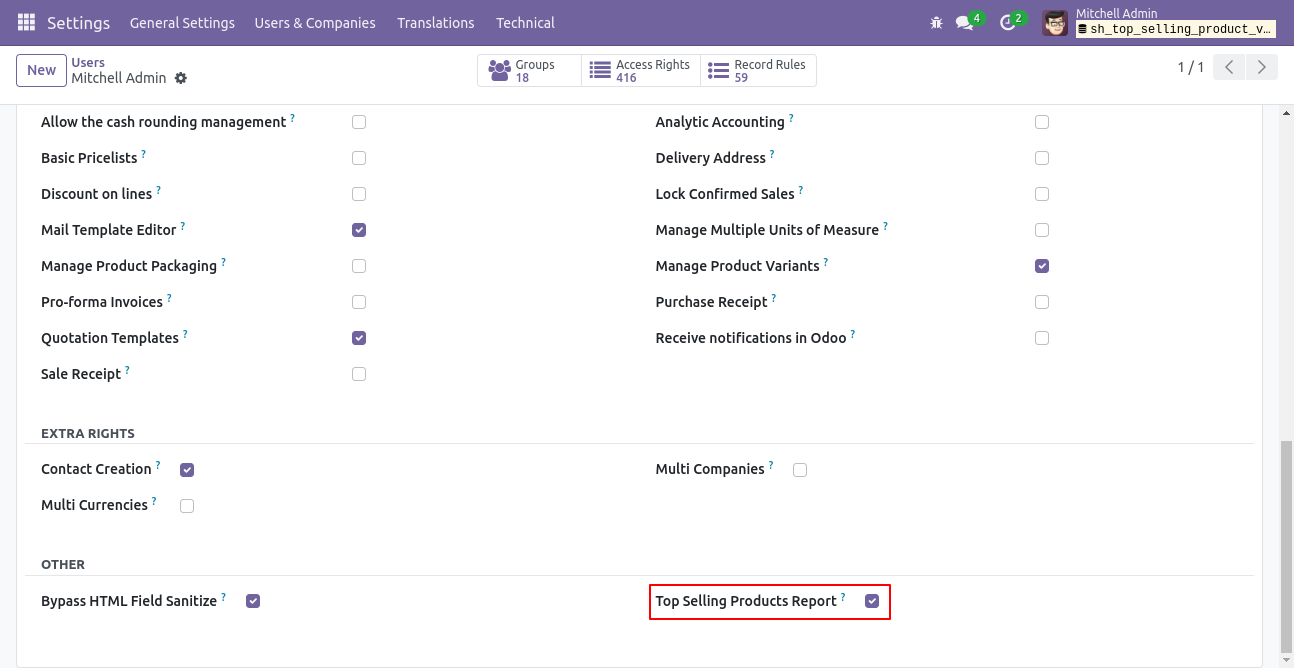This screenshot has height=668, width=1294.
Task: Enable Lock Confirmed Sales checkbox
Action: click(x=1042, y=194)
